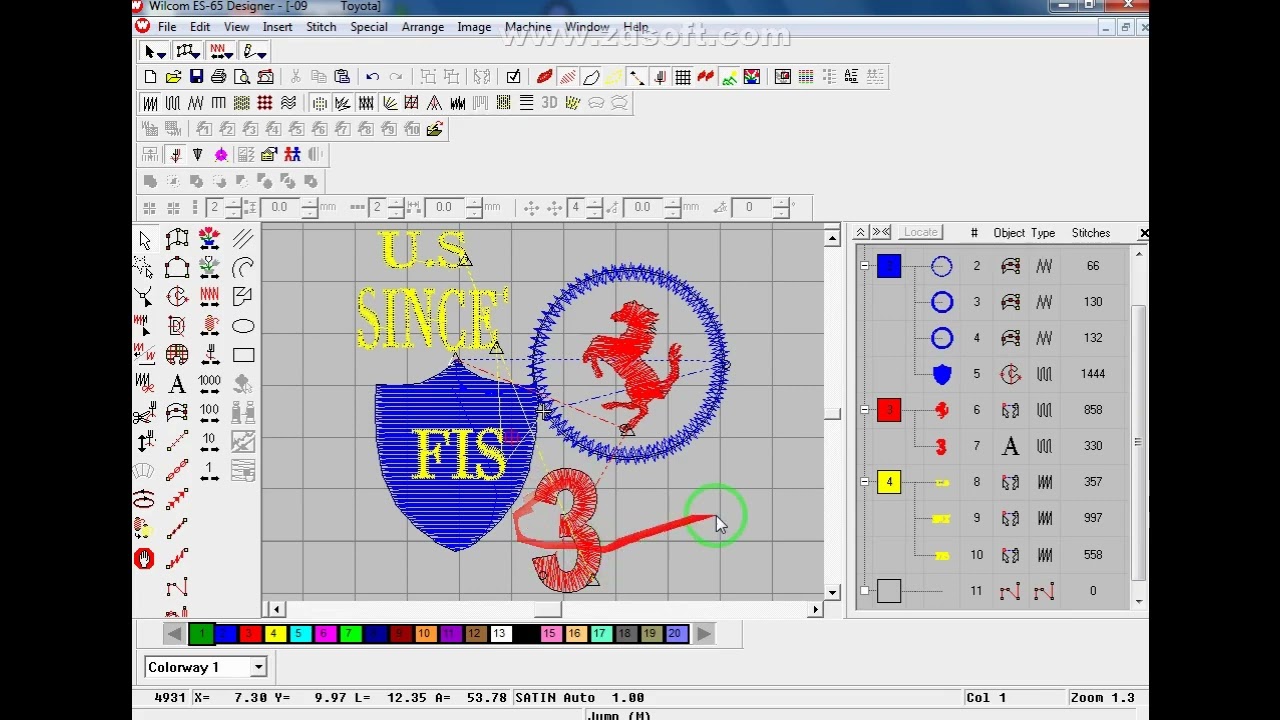Select the 1000 stitches travel tool
1280x720 pixels.
click(209, 383)
